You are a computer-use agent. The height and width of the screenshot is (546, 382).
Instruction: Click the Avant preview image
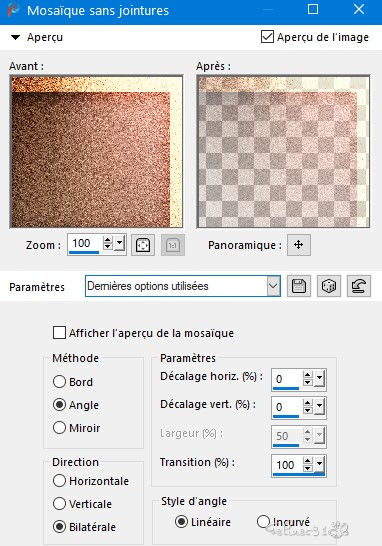96,152
